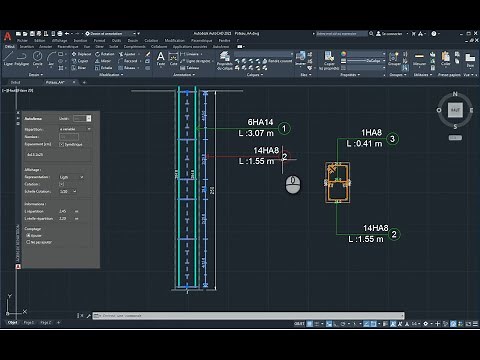This screenshot has height=360, width=480.
Task: Click the search keyword field
Action: [341, 34]
